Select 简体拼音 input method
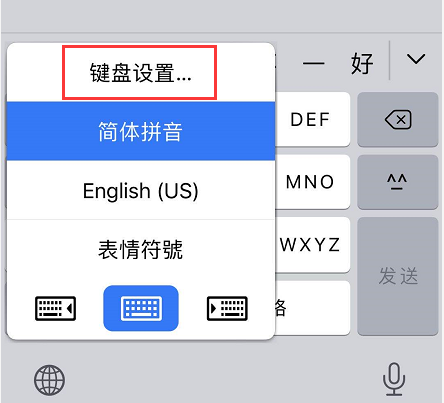The width and height of the screenshot is (444, 403). click(x=141, y=131)
